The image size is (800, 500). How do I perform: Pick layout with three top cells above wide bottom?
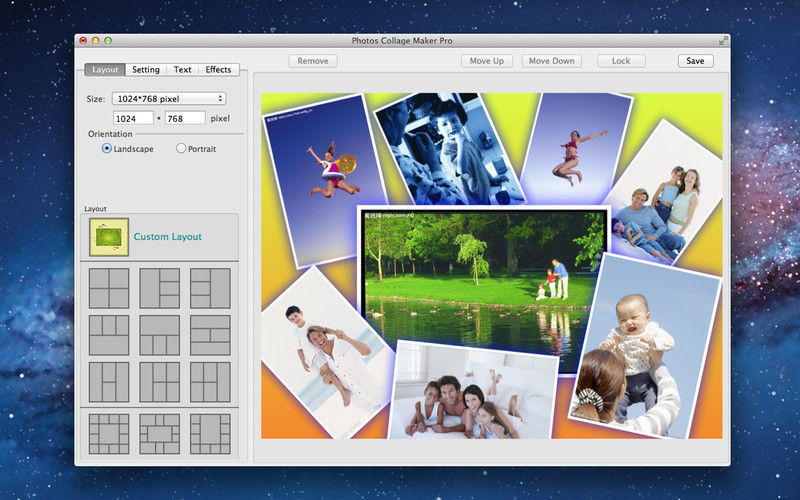(x=109, y=335)
